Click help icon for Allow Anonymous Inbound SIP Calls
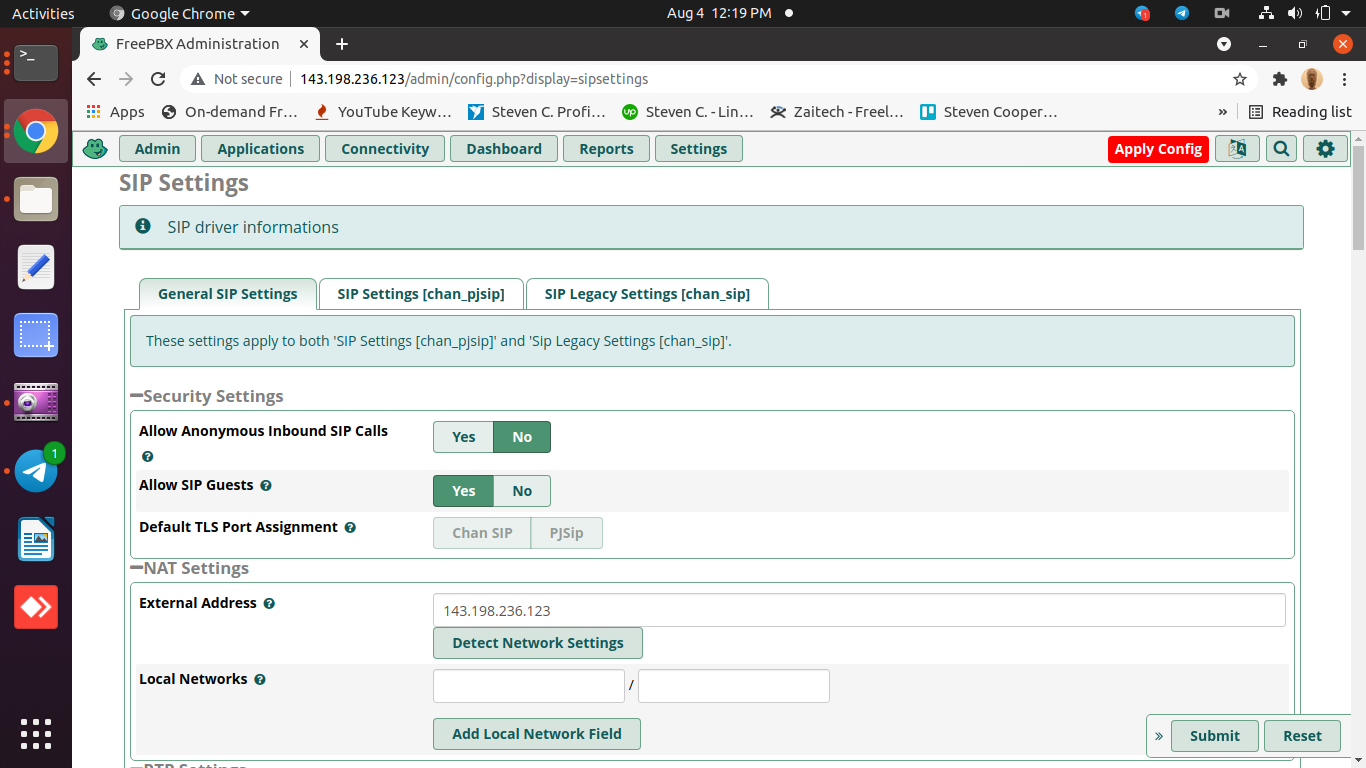 (147, 456)
